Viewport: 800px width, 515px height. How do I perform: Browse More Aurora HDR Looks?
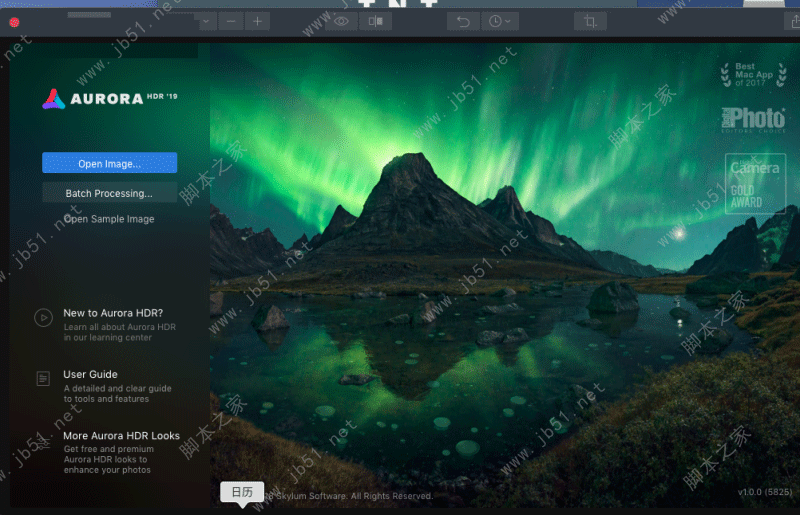[x=121, y=436]
